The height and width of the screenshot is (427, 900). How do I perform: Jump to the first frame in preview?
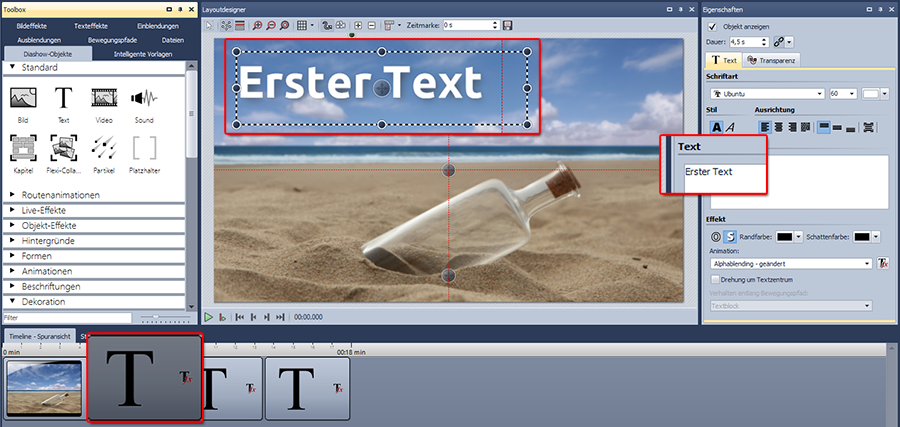(x=240, y=317)
